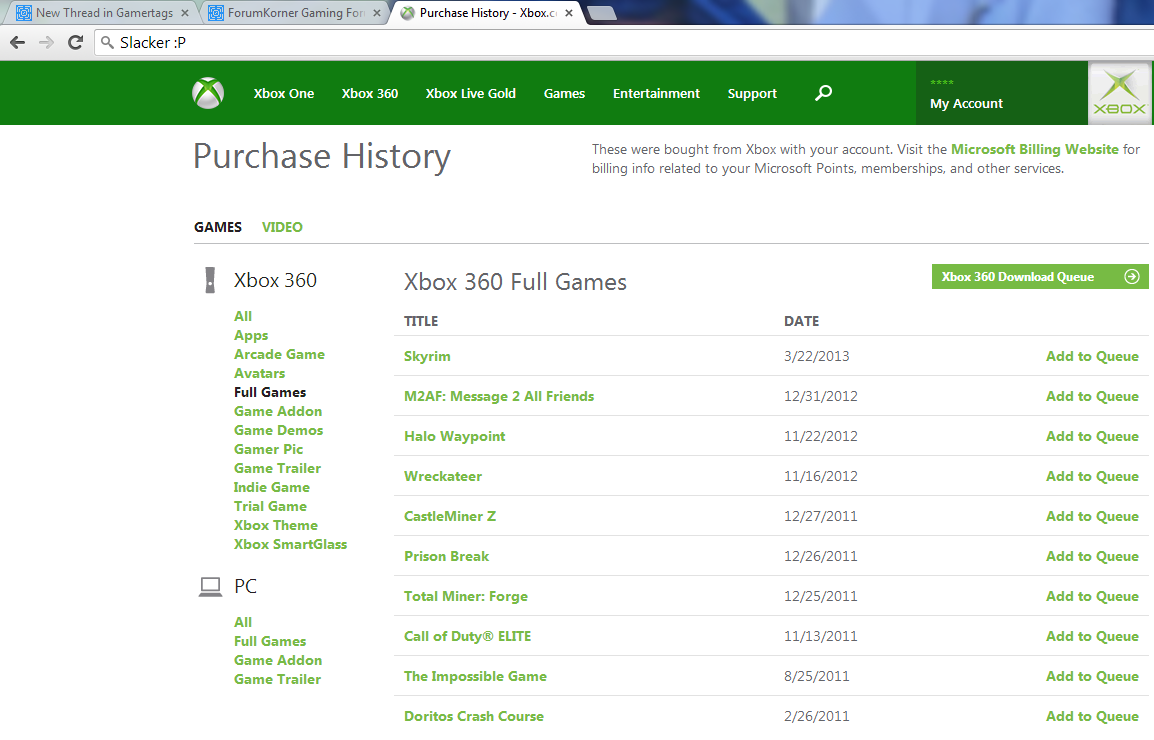
Task: Filter by Game Addon under Xbox 360
Action: pyautogui.click(x=277, y=411)
